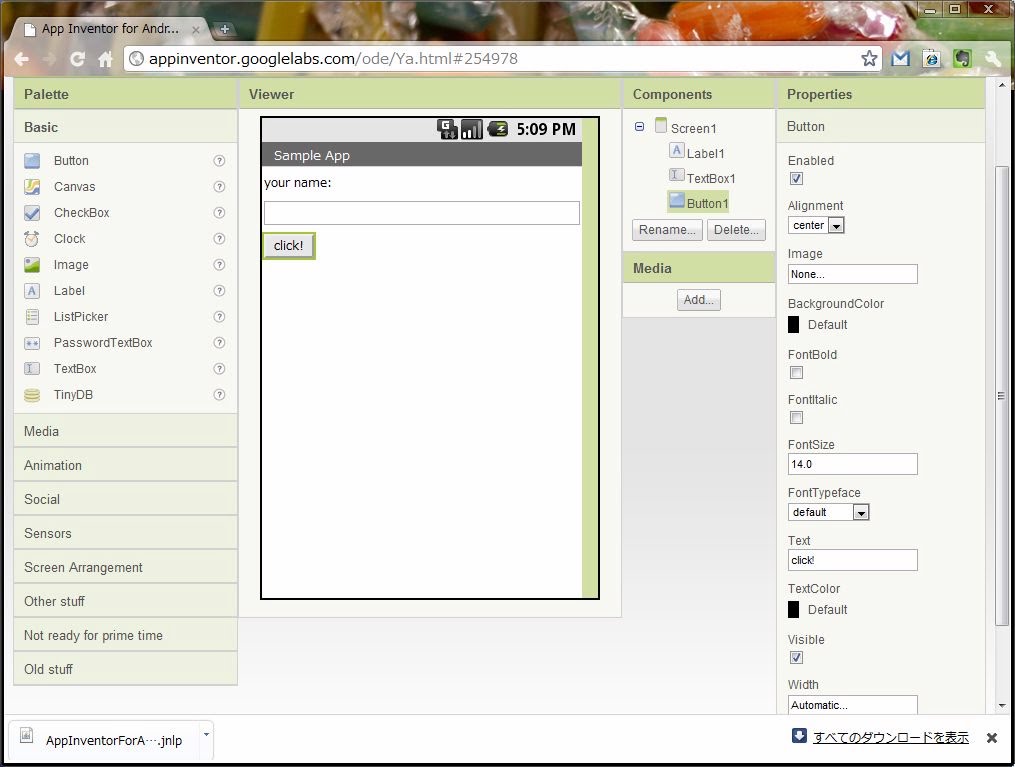This screenshot has width=1015, height=767.
Task: Click the Gmail icon in browser toolbar
Action: [x=901, y=59]
